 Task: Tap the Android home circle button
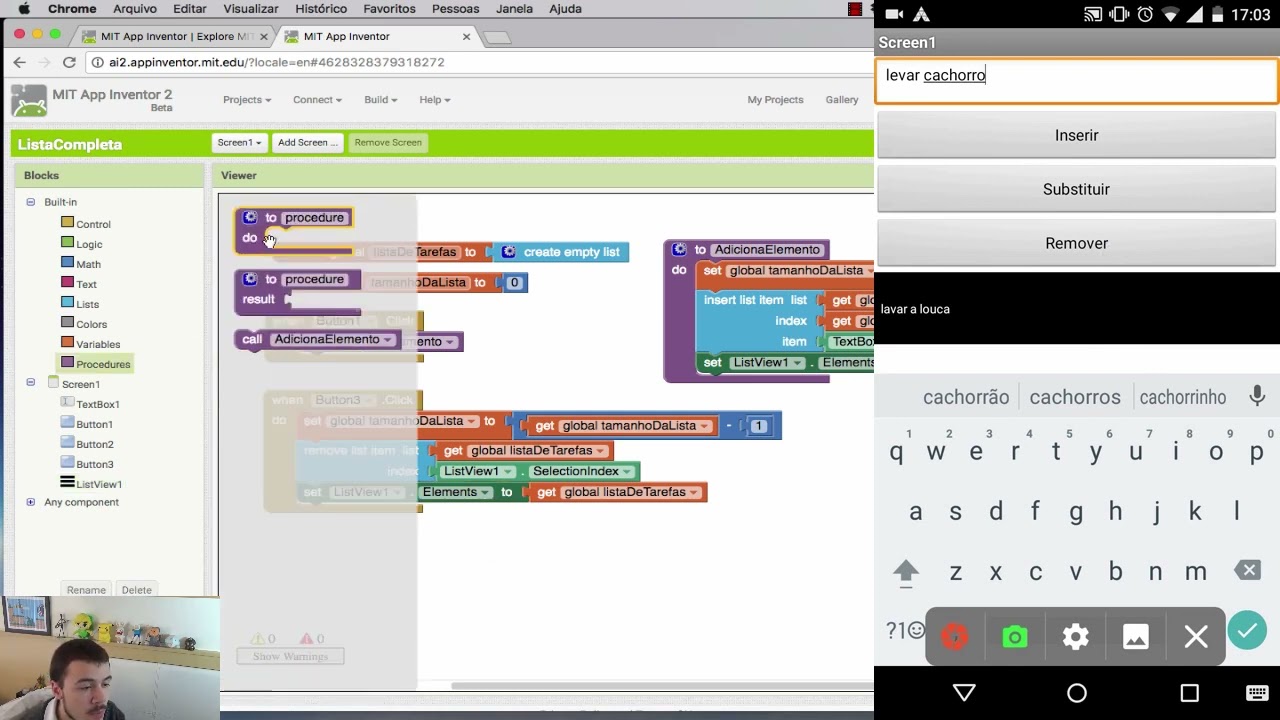coord(1077,693)
